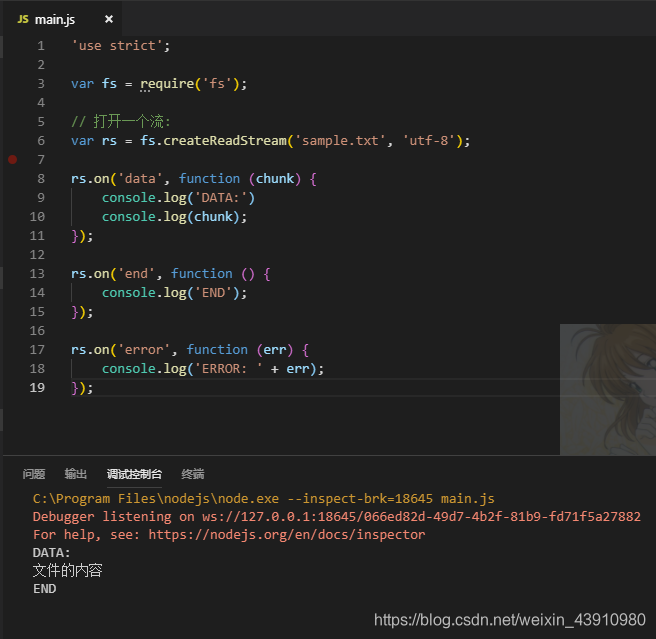Click the require keyword on line 3
This screenshot has height=639, width=656.
tap(167, 84)
